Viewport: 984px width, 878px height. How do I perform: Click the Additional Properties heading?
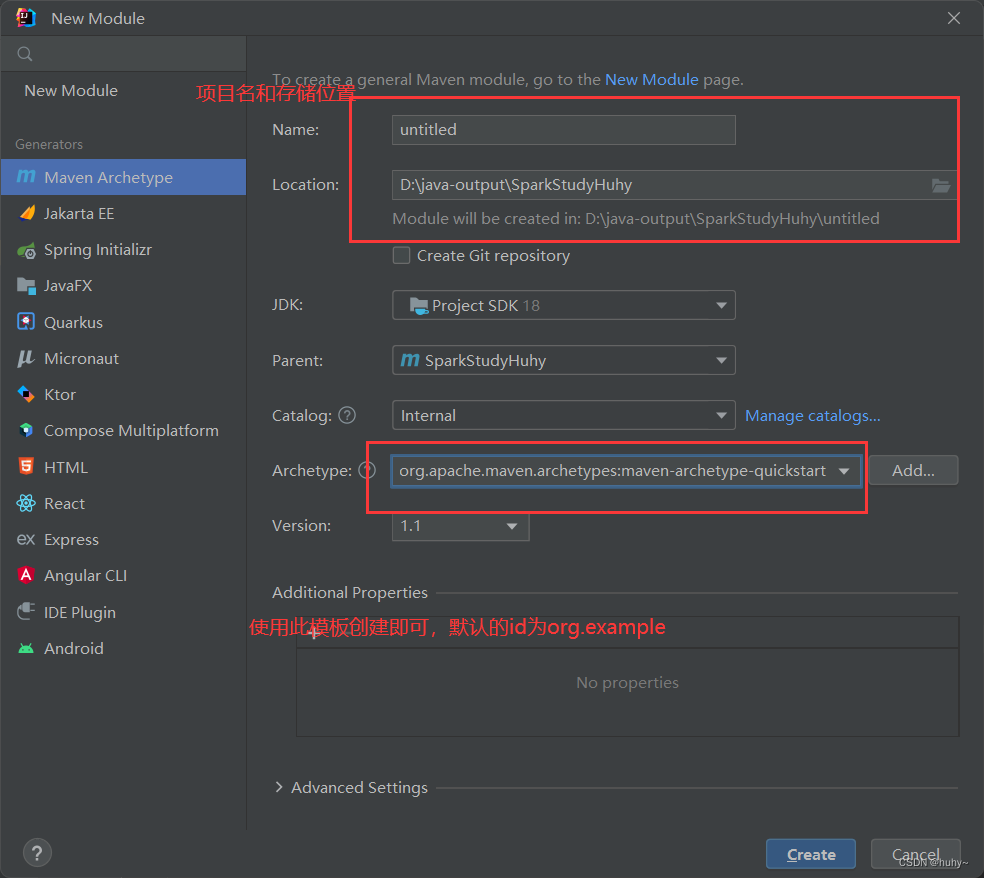point(350,592)
